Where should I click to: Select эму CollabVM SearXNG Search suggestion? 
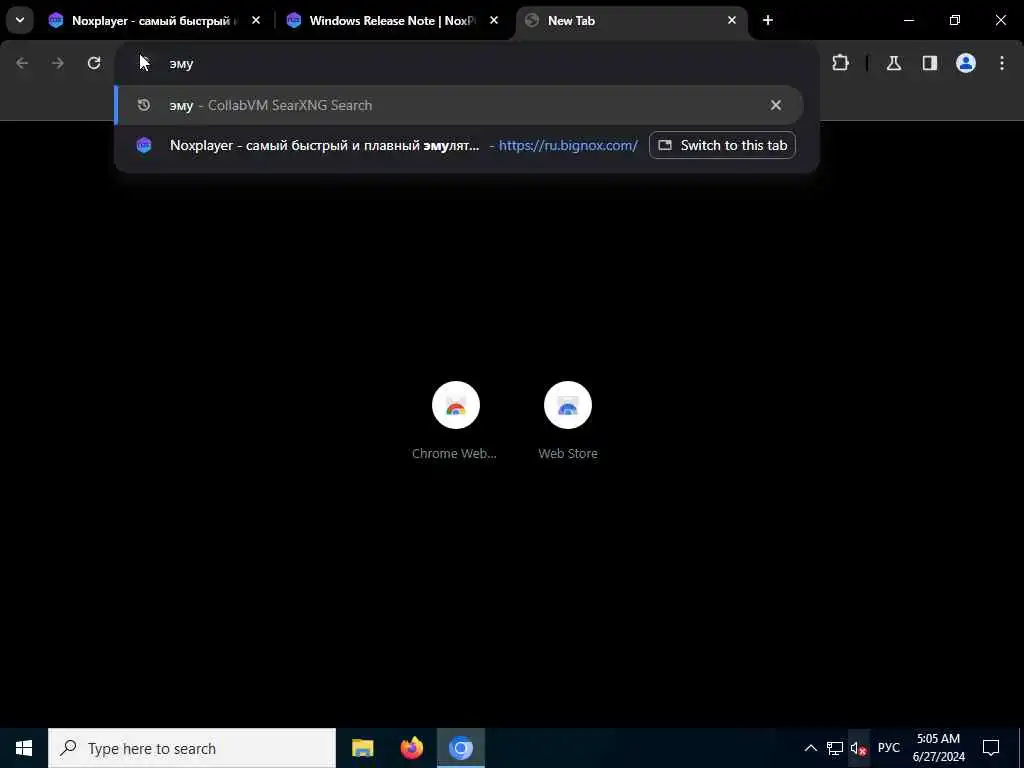point(459,105)
